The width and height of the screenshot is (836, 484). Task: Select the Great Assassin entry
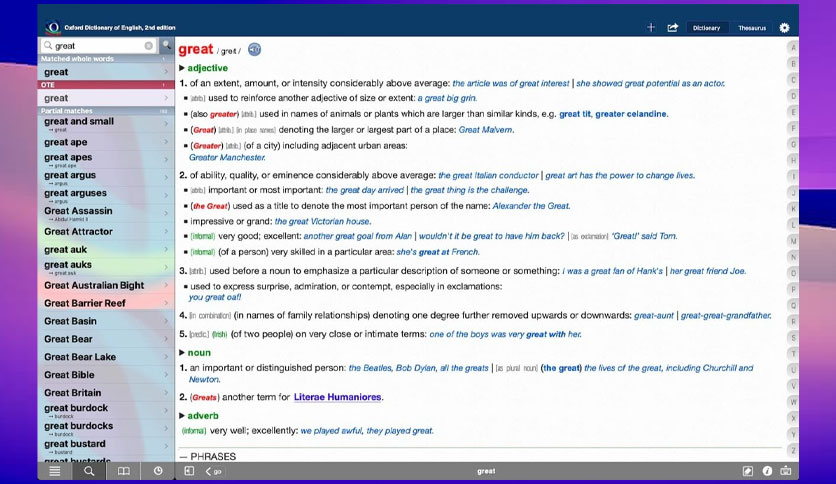click(106, 213)
